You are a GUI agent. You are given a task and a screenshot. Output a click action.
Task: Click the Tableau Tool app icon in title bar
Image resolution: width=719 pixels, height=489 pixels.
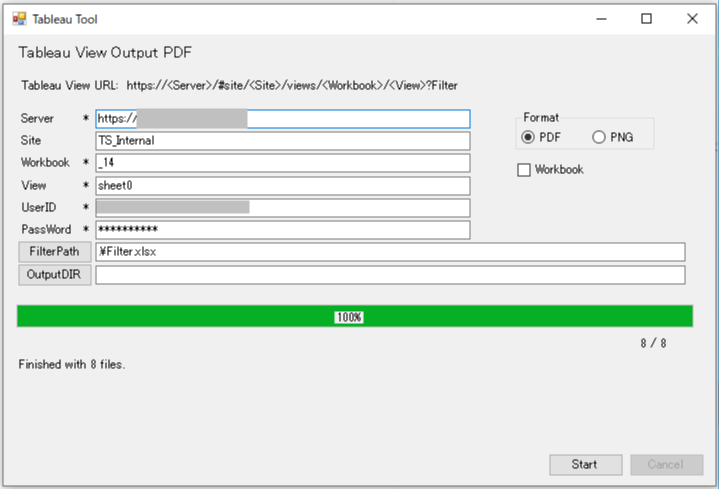(19, 19)
